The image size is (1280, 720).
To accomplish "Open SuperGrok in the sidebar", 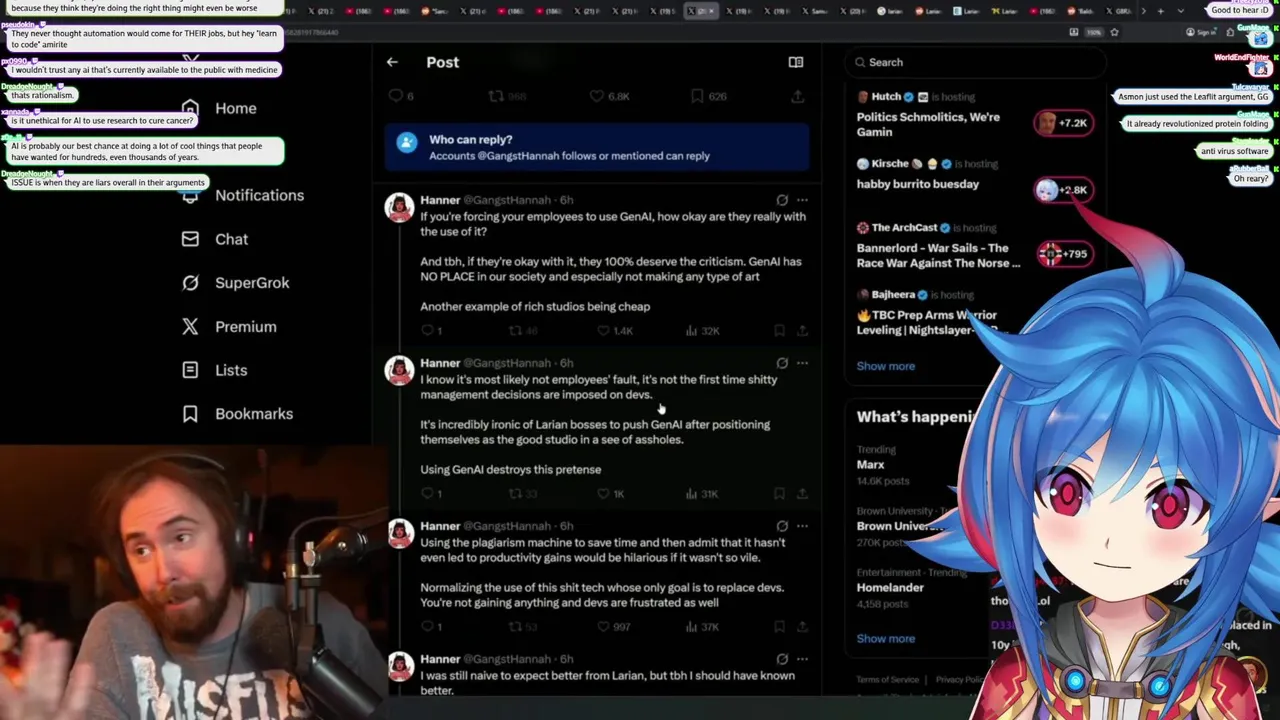I will 235,283.
